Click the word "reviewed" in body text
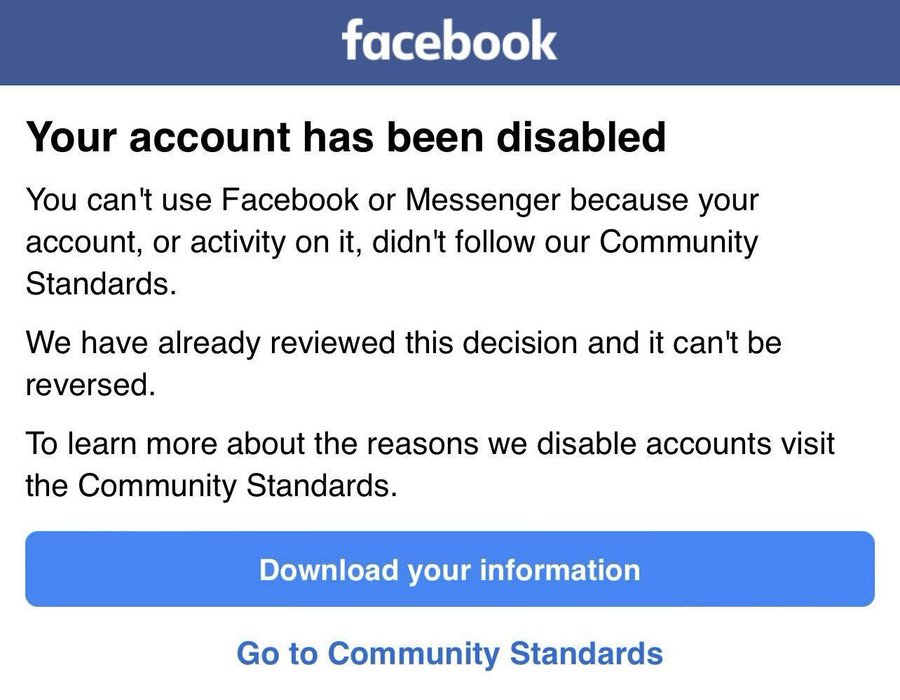 pos(332,343)
